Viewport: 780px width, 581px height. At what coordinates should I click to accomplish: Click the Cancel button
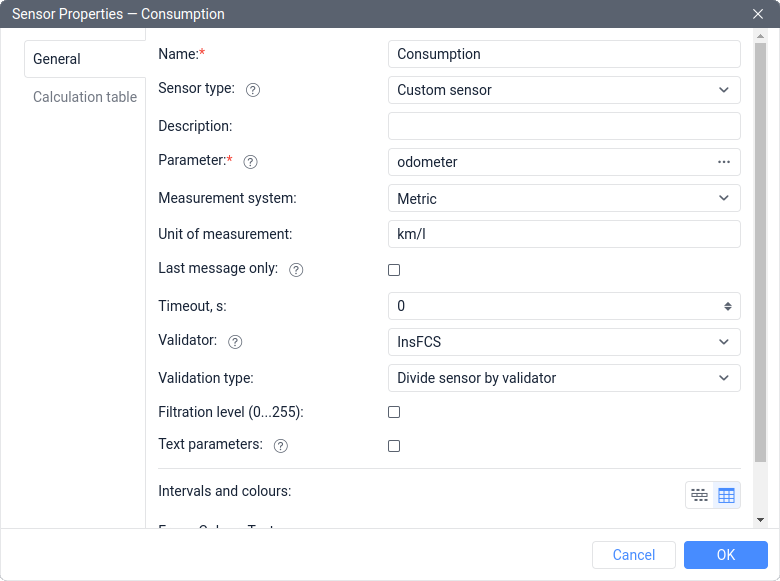coord(634,555)
